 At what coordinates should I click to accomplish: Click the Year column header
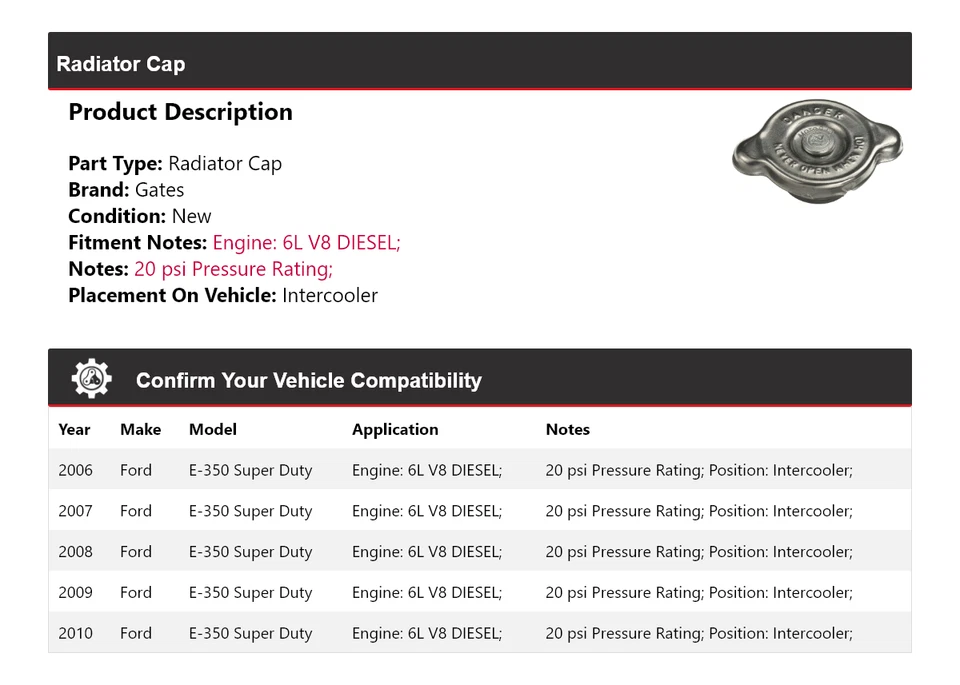point(74,429)
